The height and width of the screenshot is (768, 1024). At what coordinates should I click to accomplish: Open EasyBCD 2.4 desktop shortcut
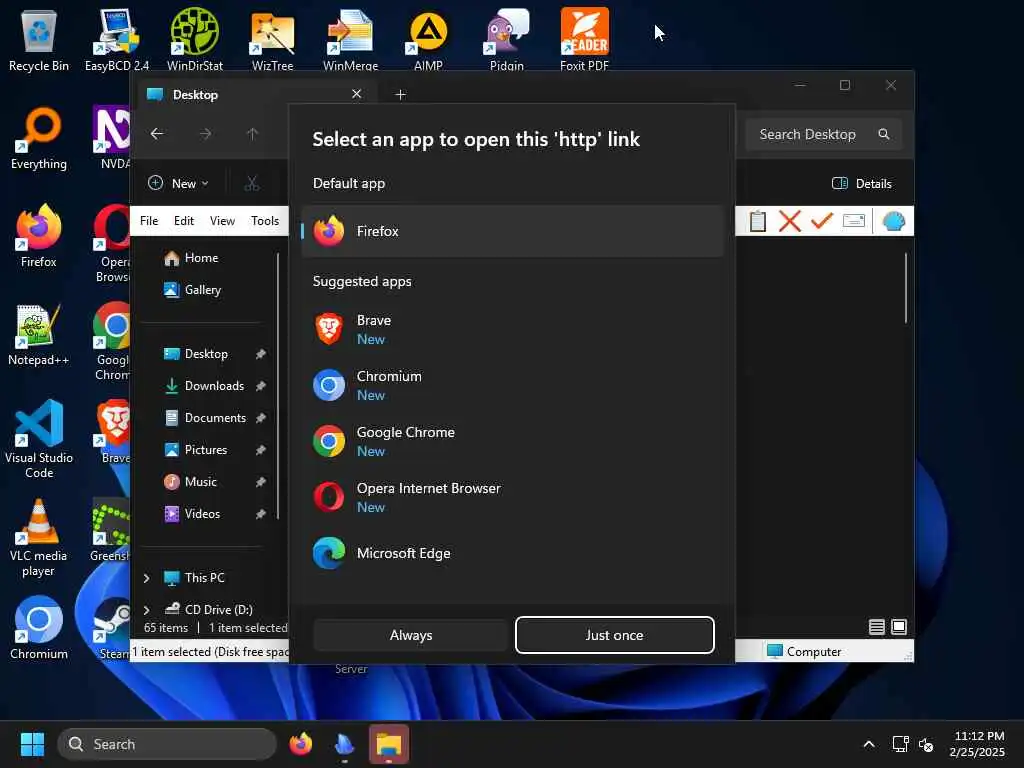pyautogui.click(x=117, y=40)
